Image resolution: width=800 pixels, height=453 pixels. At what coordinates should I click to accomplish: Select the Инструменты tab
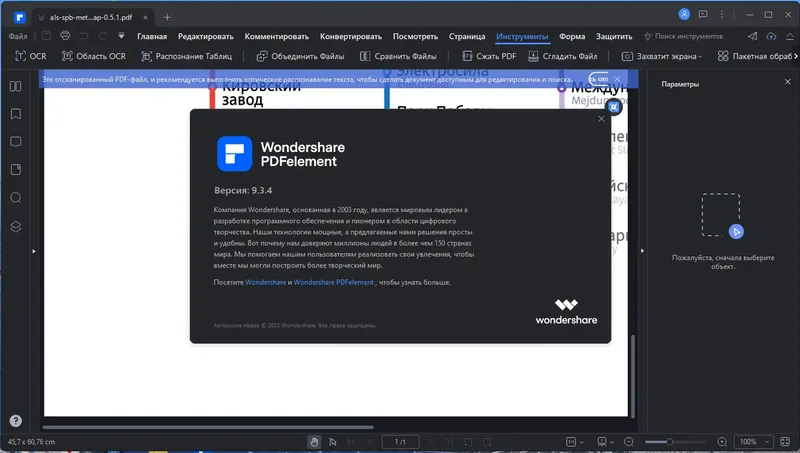(522, 36)
